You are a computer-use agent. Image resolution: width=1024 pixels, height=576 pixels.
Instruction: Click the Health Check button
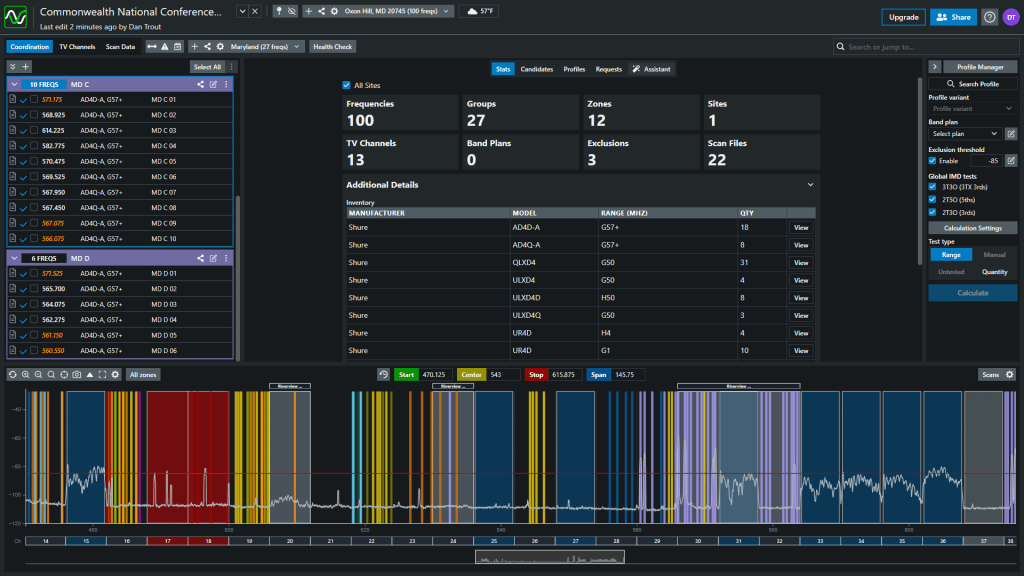coord(332,46)
